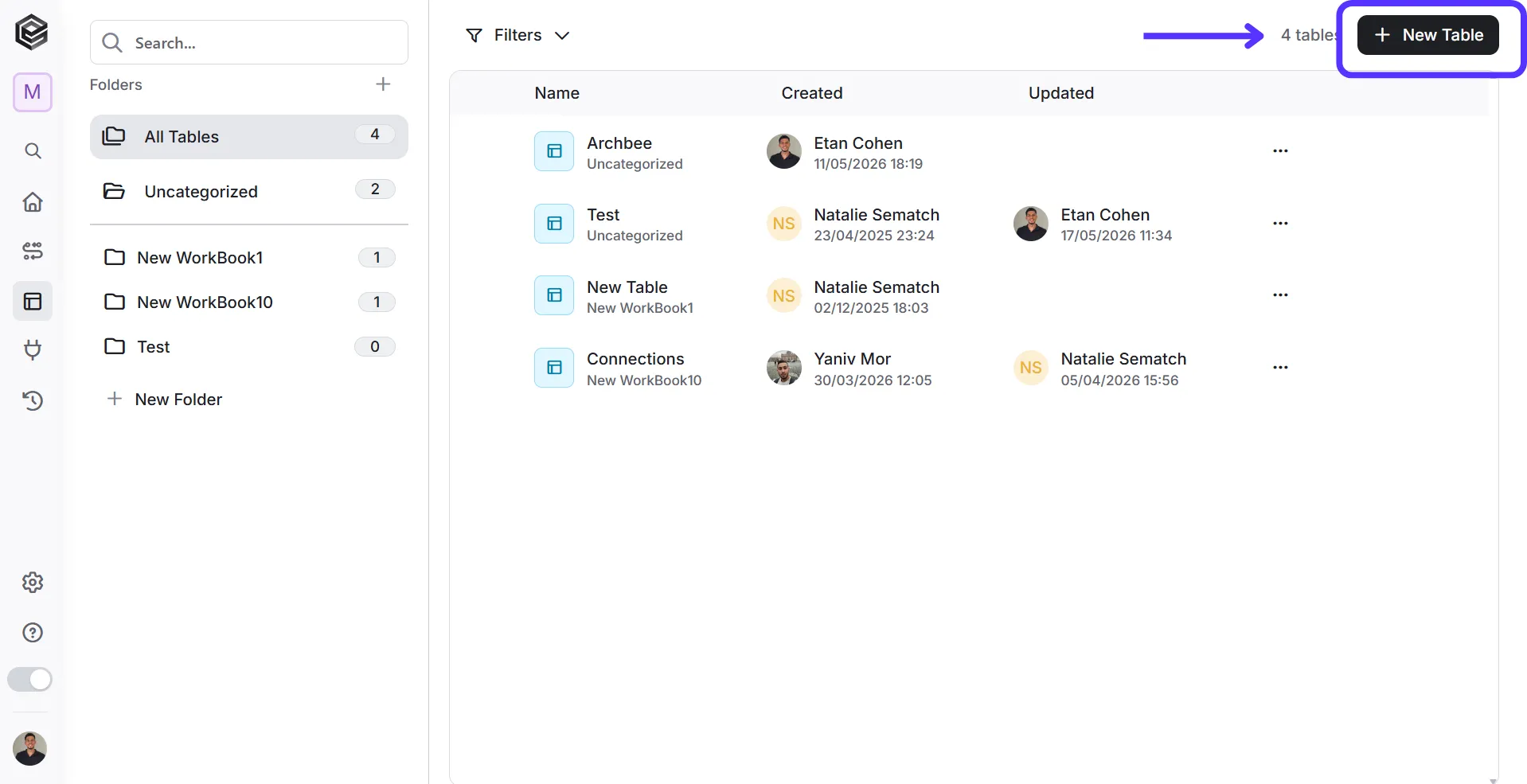Click the New Table button

coord(1428,35)
